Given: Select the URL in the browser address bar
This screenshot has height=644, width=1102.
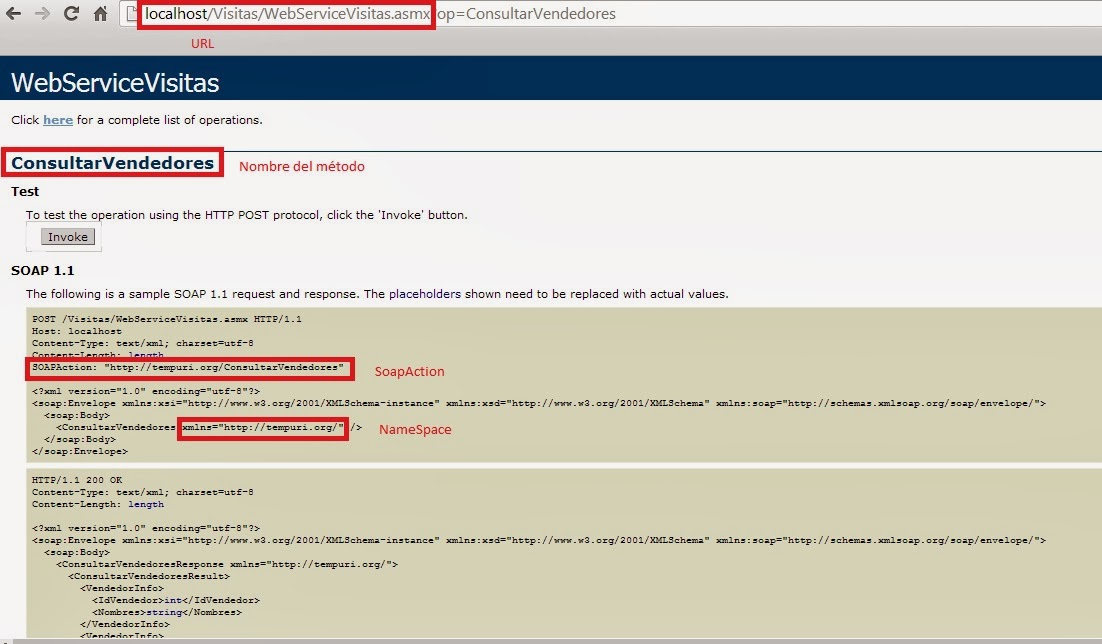Looking at the screenshot, I should (285, 14).
